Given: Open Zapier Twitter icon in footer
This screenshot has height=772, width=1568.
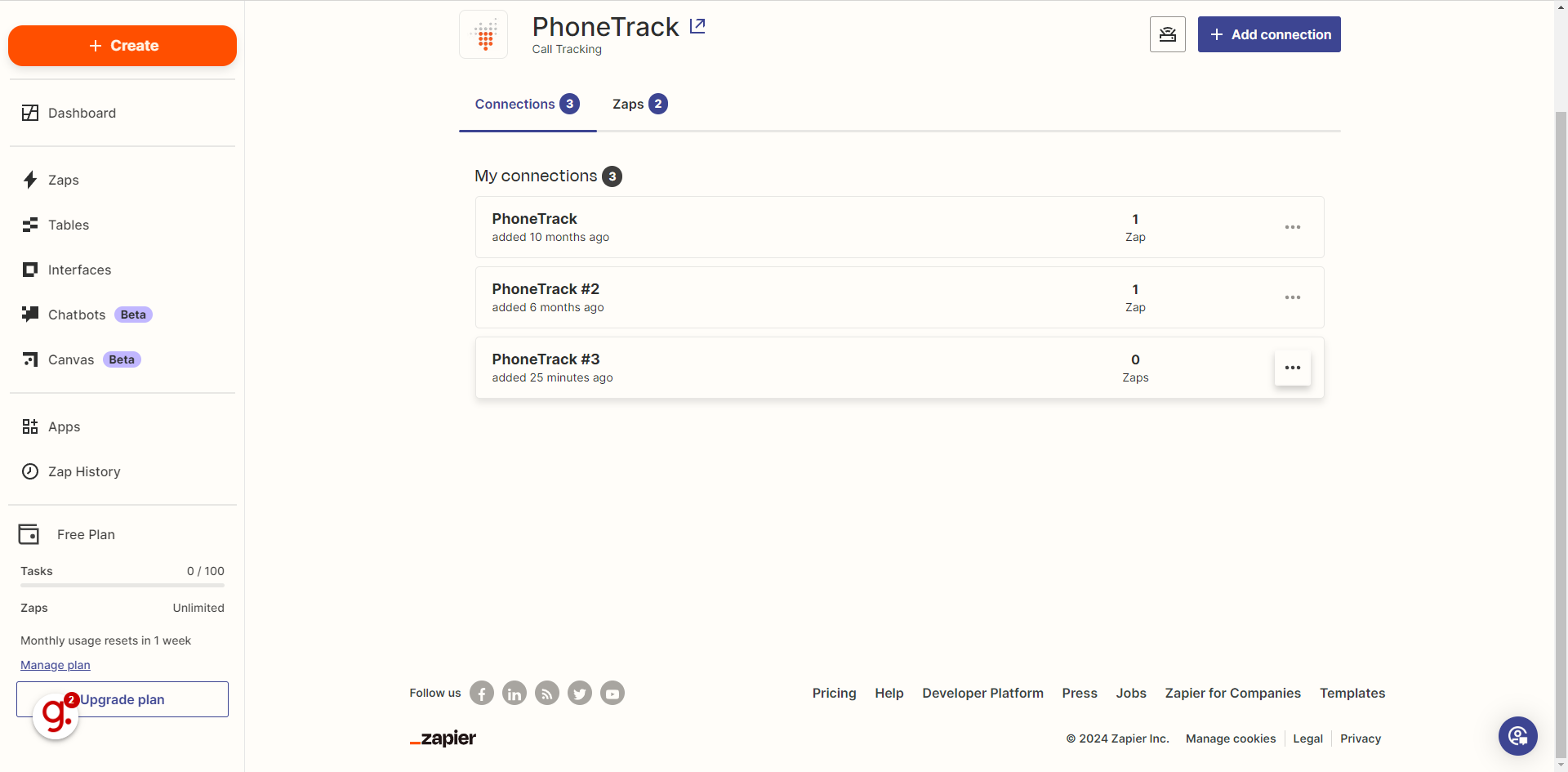Looking at the screenshot, I should (x=580, y=694).
